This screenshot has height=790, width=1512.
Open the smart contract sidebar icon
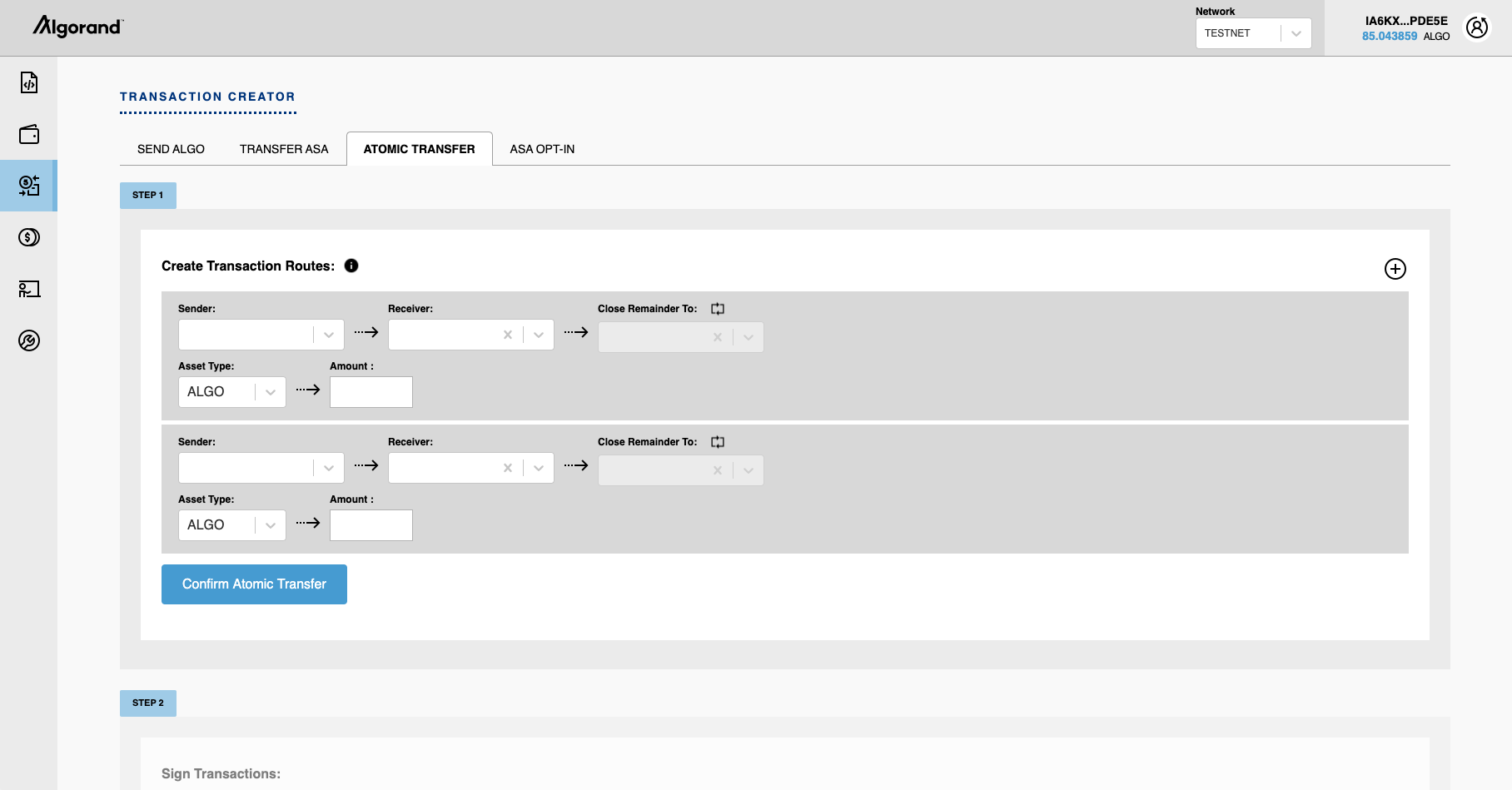pos(29,83)
